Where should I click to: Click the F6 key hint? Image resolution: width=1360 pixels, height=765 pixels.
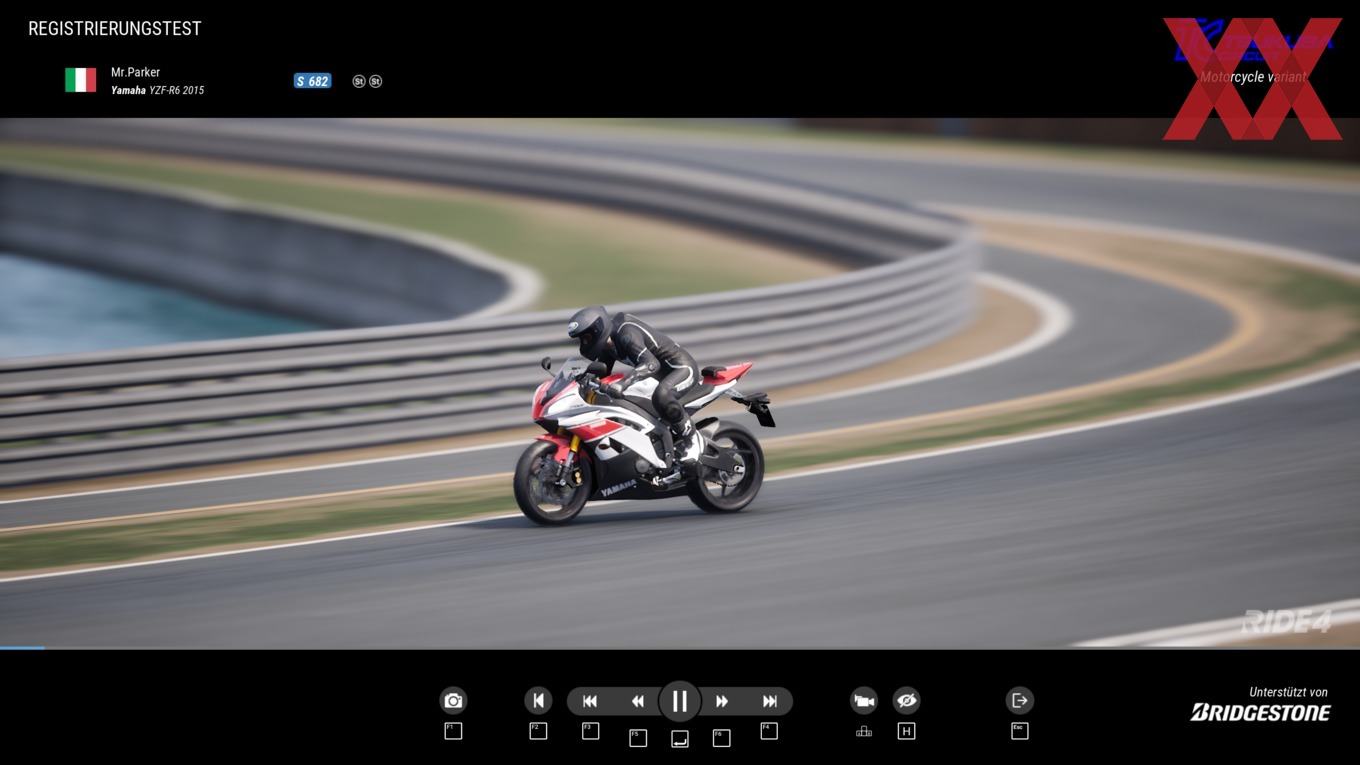tap(721, 738)
